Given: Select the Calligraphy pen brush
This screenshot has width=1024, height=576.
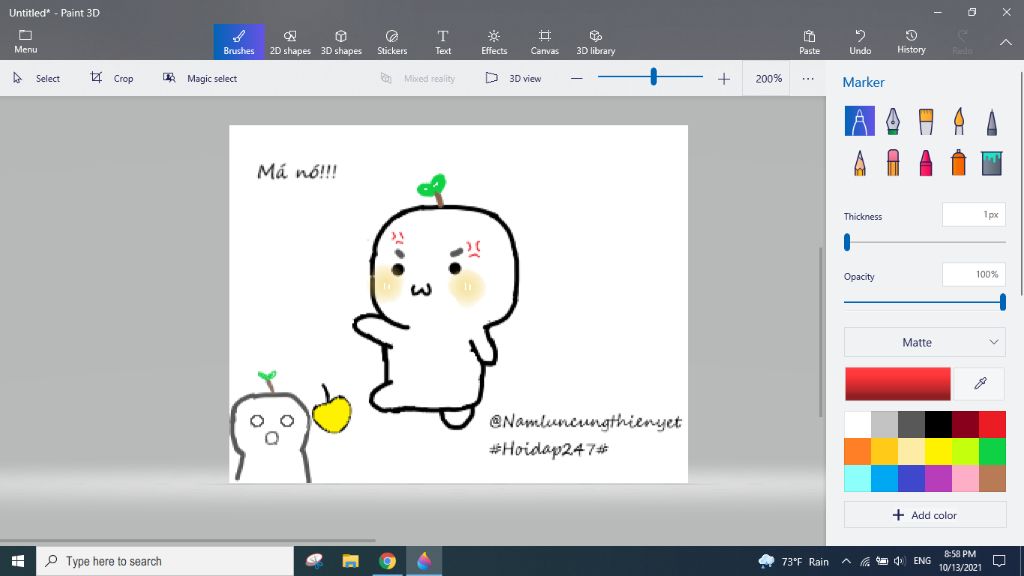Looking at the screenshot, I should pyautogui.click(x=892, y=122).
